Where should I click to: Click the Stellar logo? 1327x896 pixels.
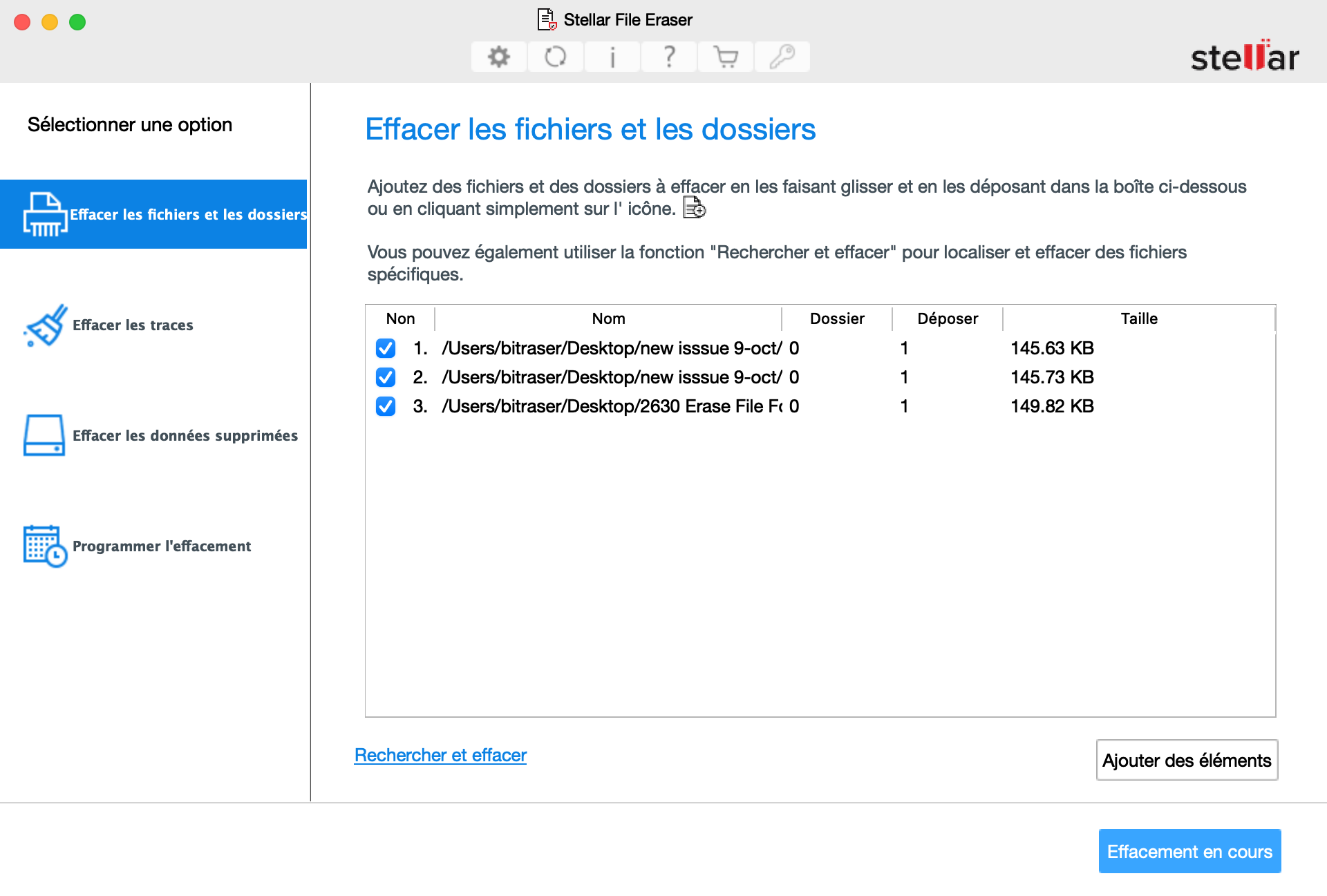[x=1244, y=55]
